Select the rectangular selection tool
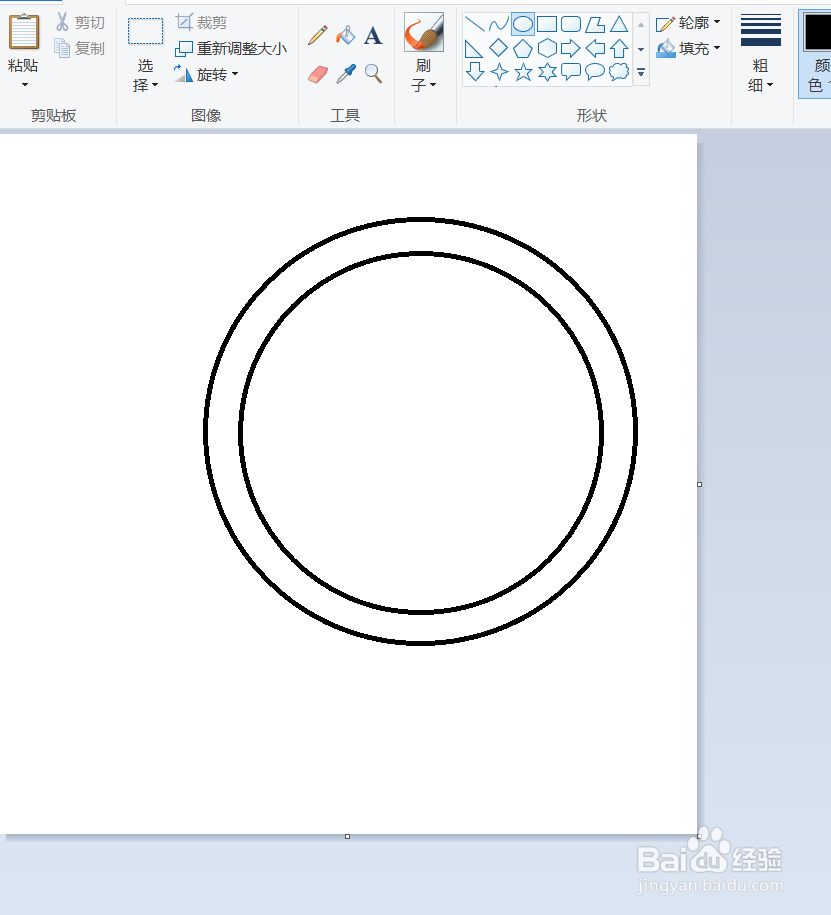 tap(145, 32)
